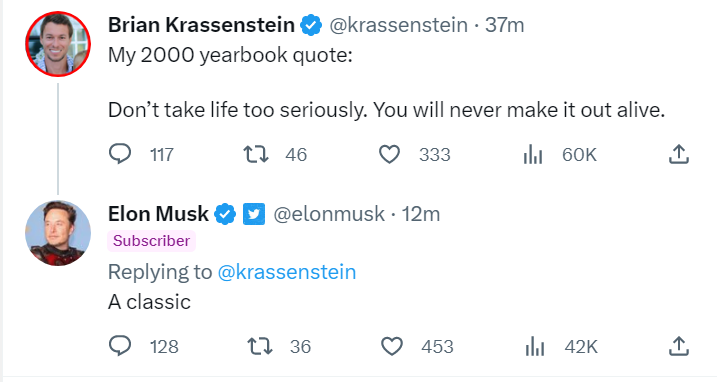
Task: Click the Brian Krassenstein display name
Action: tap(201, 25)
